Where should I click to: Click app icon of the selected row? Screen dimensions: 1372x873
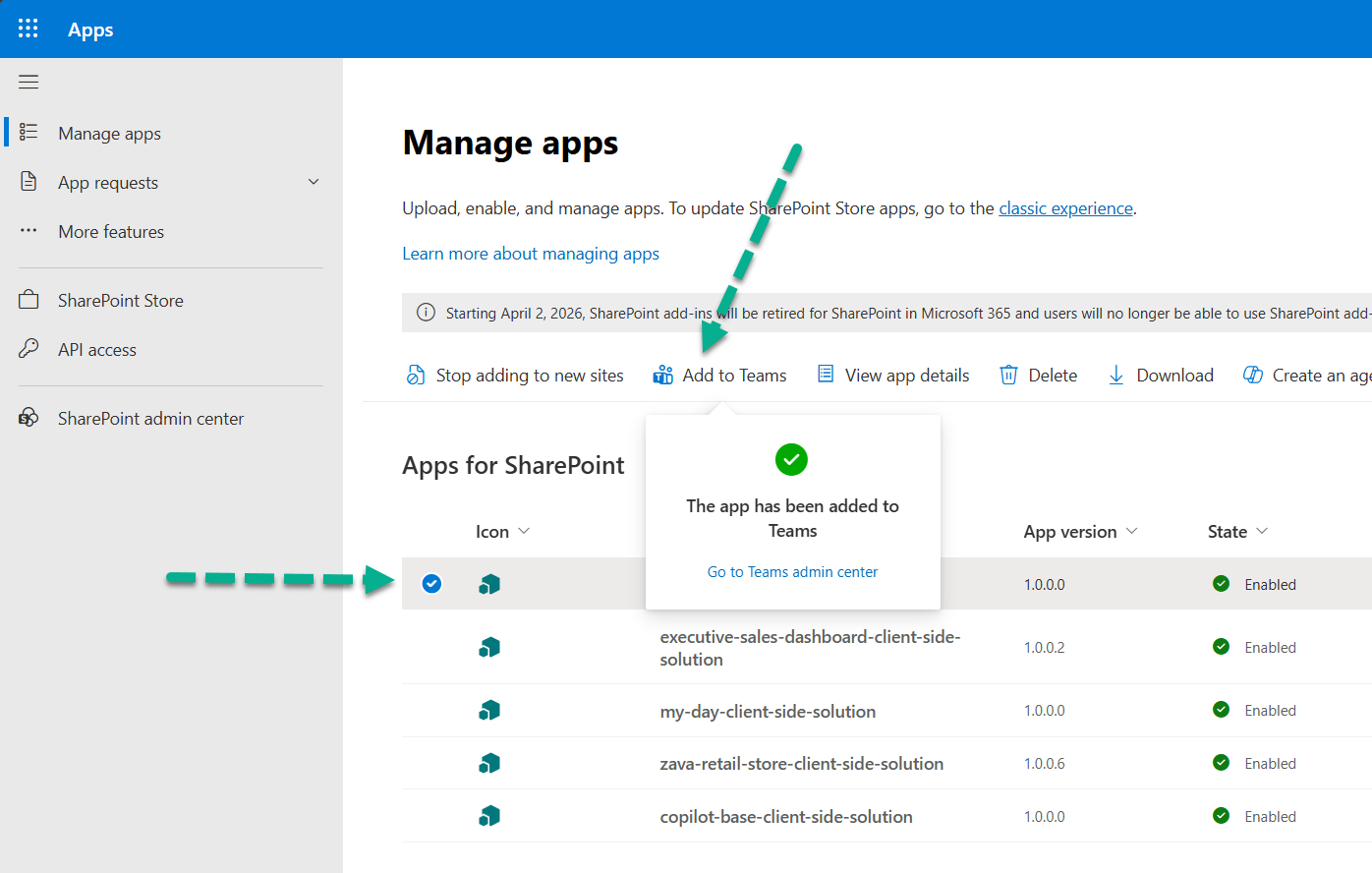tap(489, 584)
